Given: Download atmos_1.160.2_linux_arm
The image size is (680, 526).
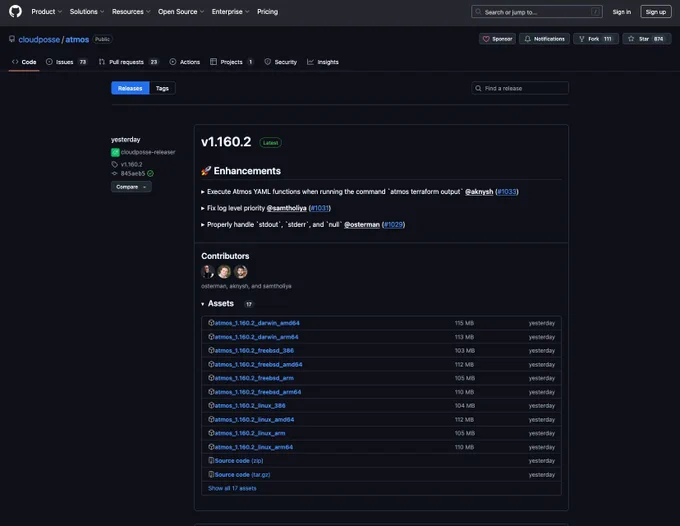Looking at the screenshot, I should pos(250,433).
